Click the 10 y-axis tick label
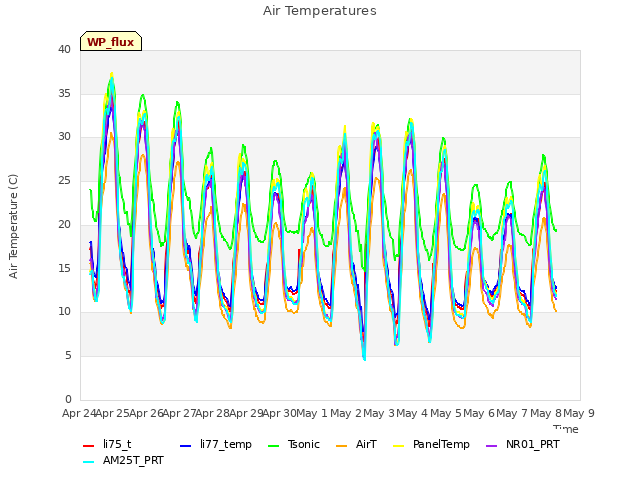This screenshot has height=480, width=640. point(64,312)
